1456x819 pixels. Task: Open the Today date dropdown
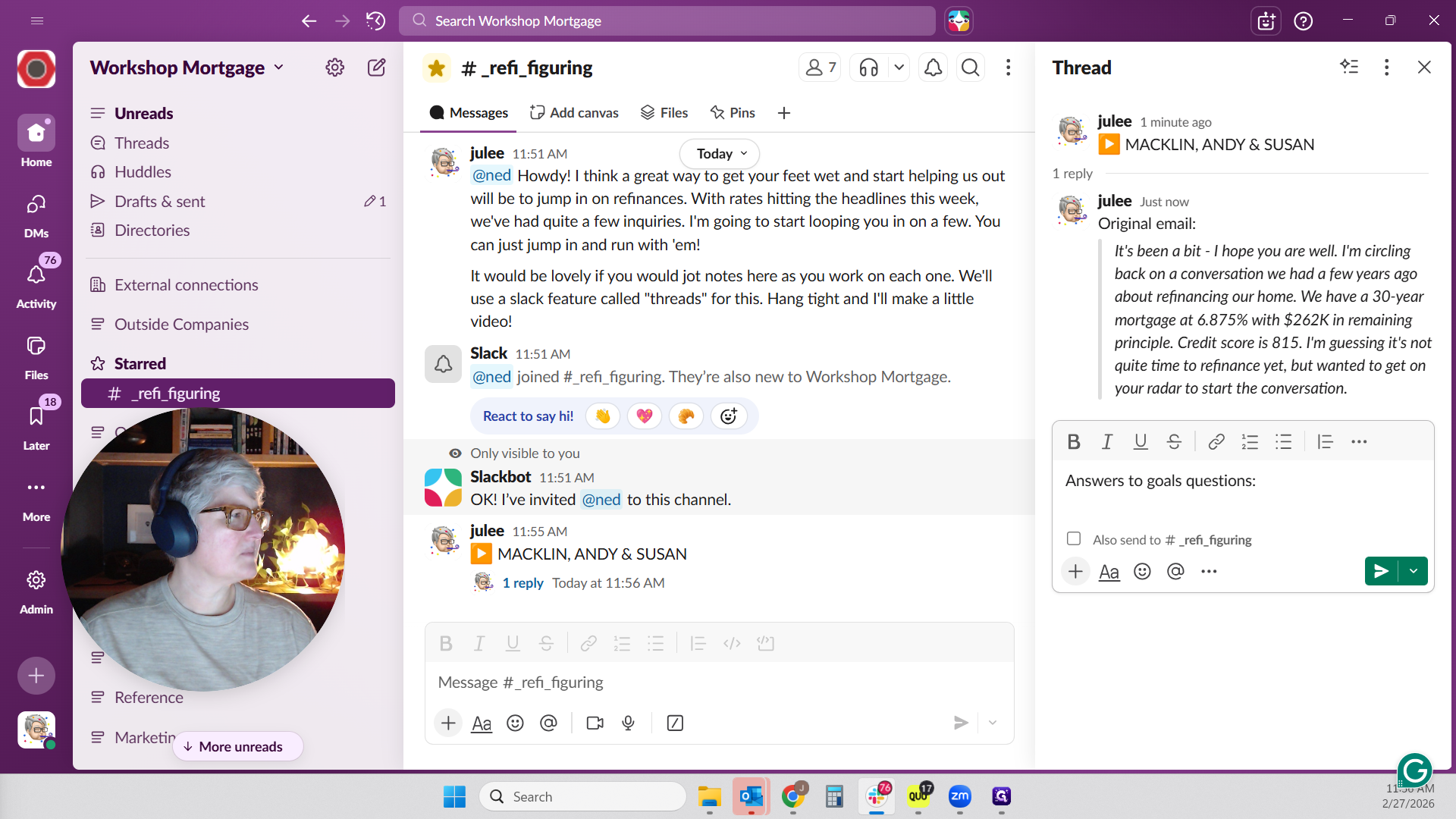pos(720,154)
